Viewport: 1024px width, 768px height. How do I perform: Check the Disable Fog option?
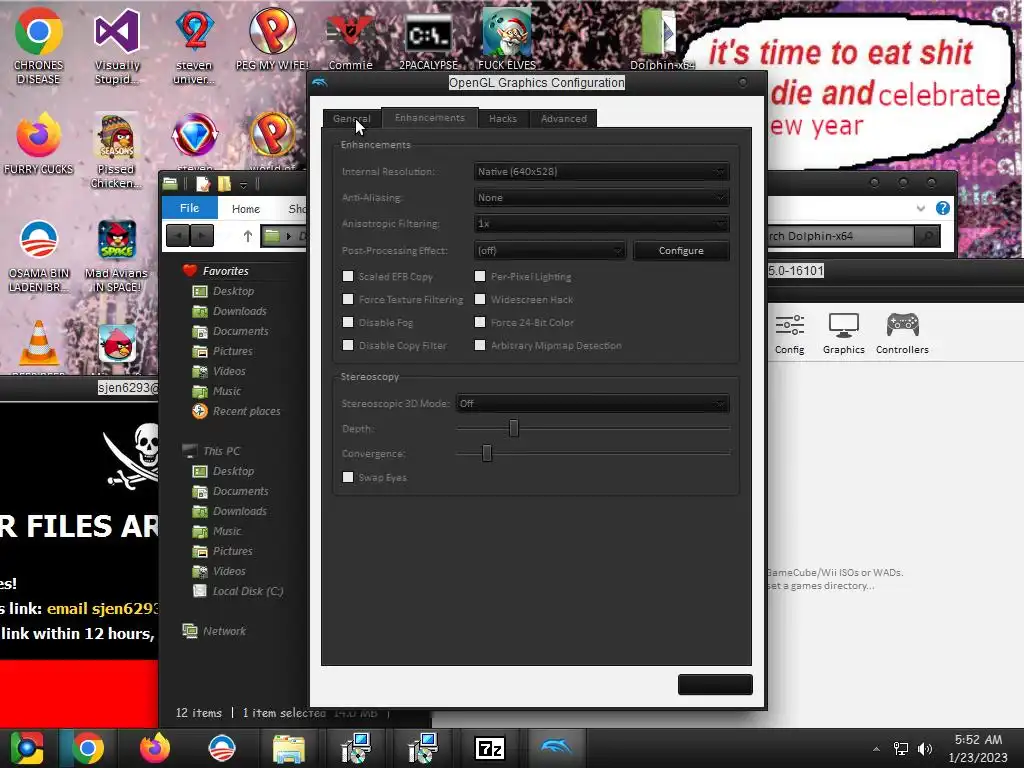(x=348, y=322)
